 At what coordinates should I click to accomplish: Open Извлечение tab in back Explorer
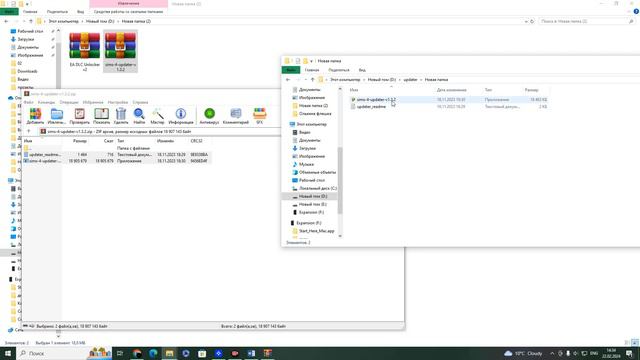128,4
